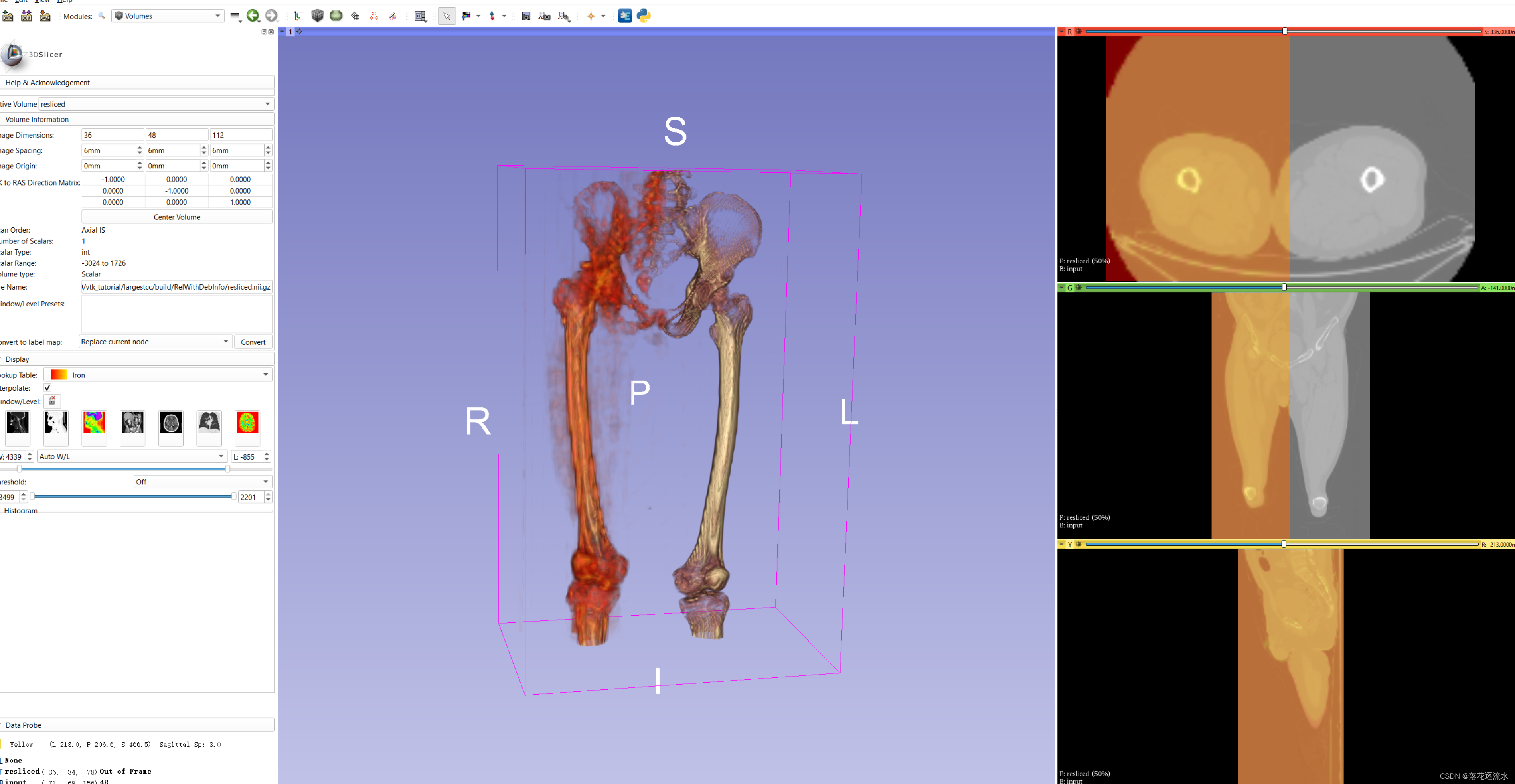Toggle green slice view pin icon
This screenshot has width=1515, height=784.
[x=1062, y=288]
